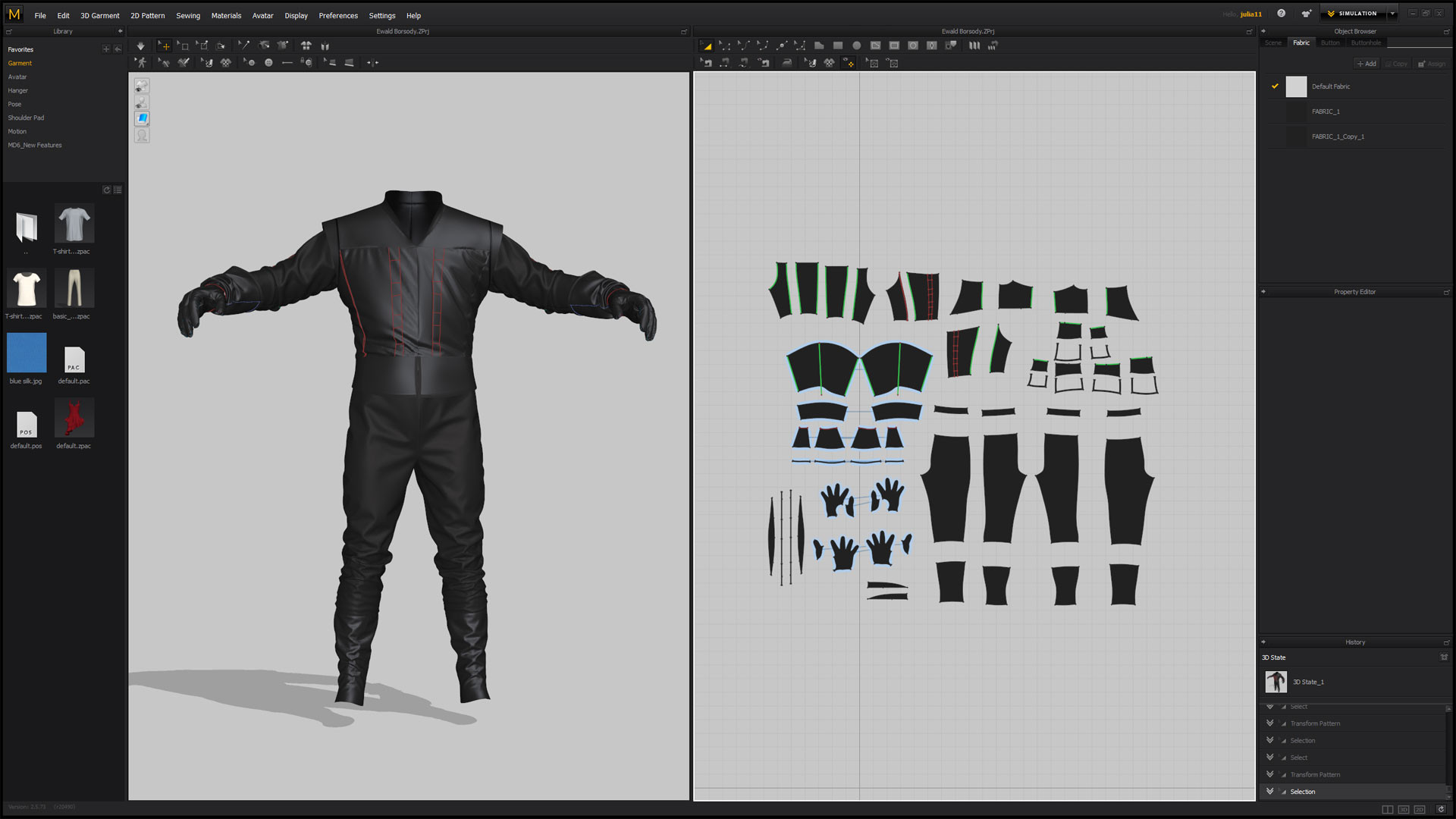Open the help question mark icon
The width and height of the screenshot is (1456, 819).
click(x=1281, y=14)
